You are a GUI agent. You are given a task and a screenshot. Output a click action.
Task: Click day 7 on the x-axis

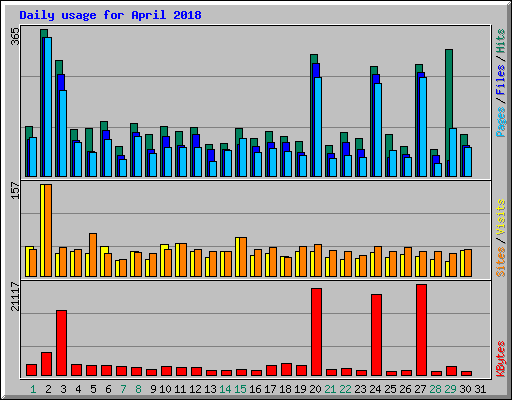[x=123, y=389]
